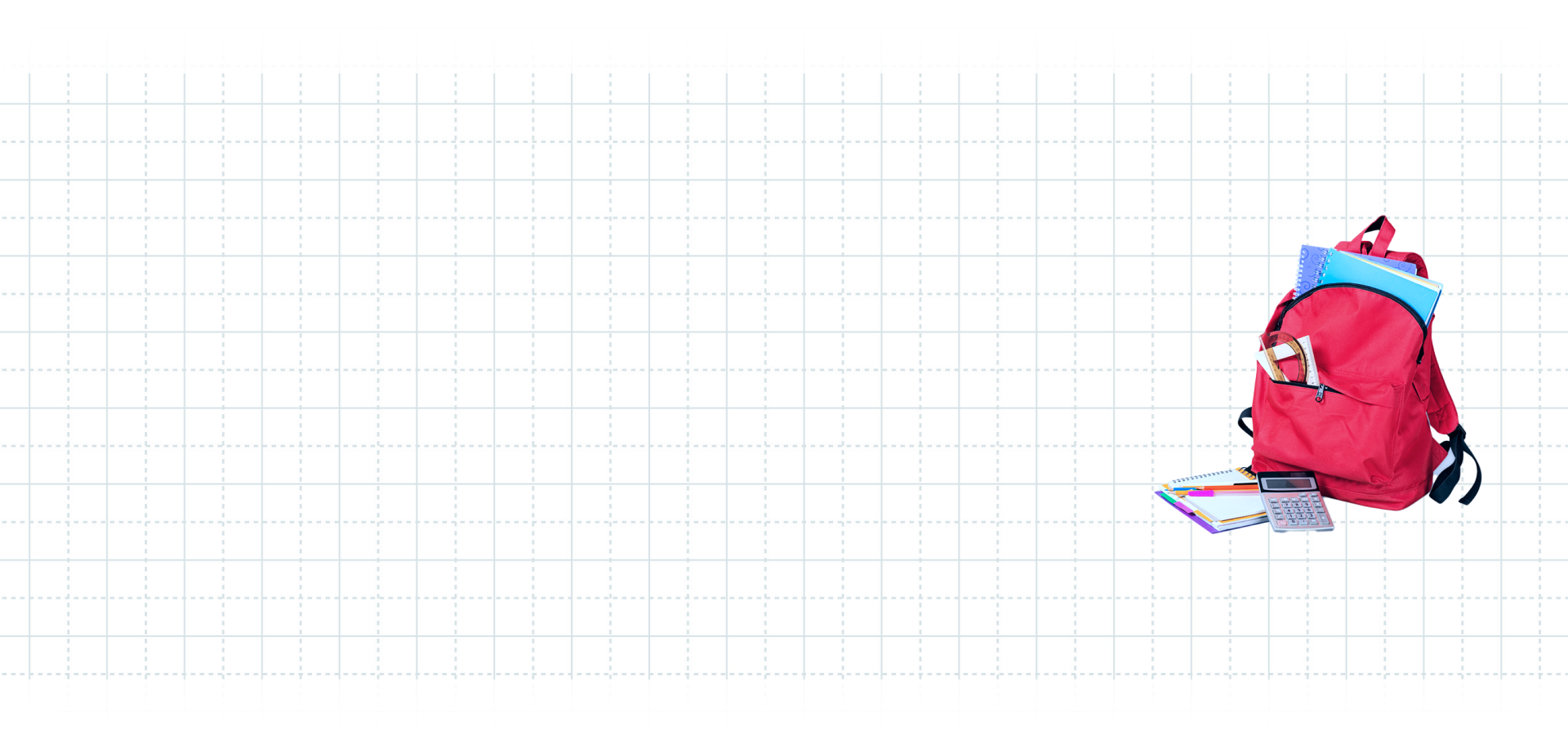1568x753 pixels.
Task: Select the calculator beside the backpack
Action: [1295, 501]
